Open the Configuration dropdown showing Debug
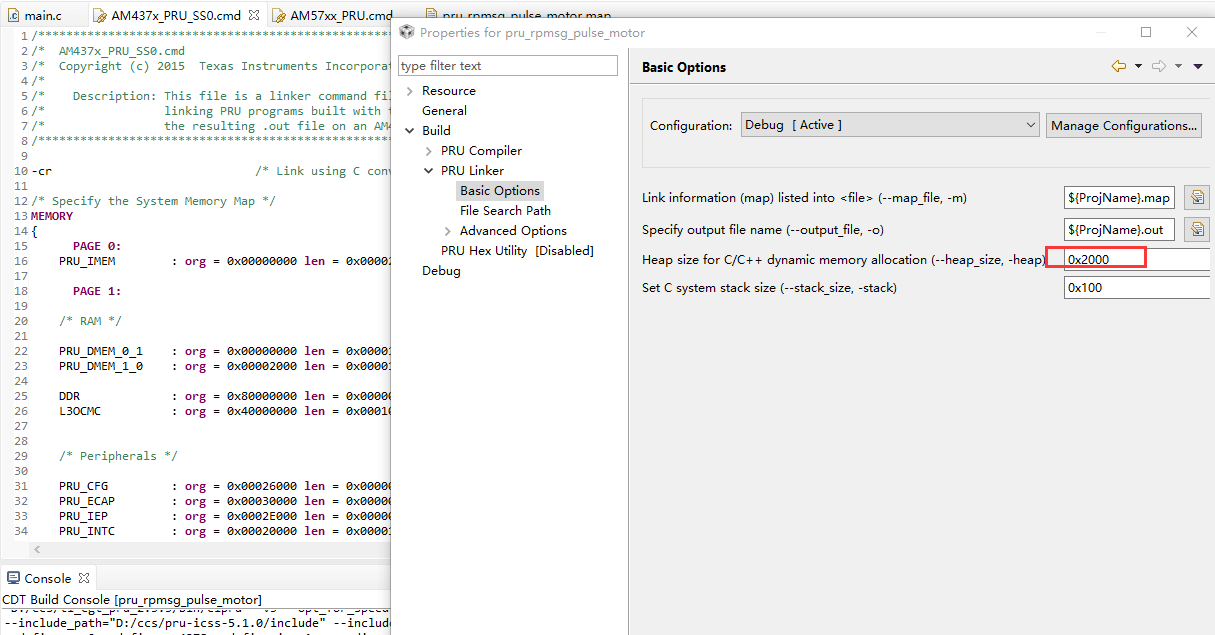The image size is (1215, 635). 890,125
